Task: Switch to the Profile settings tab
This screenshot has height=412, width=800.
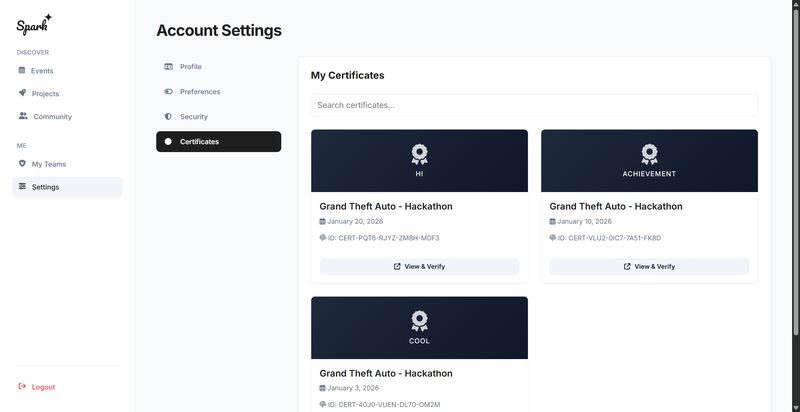Action: [x=218, y=67]
